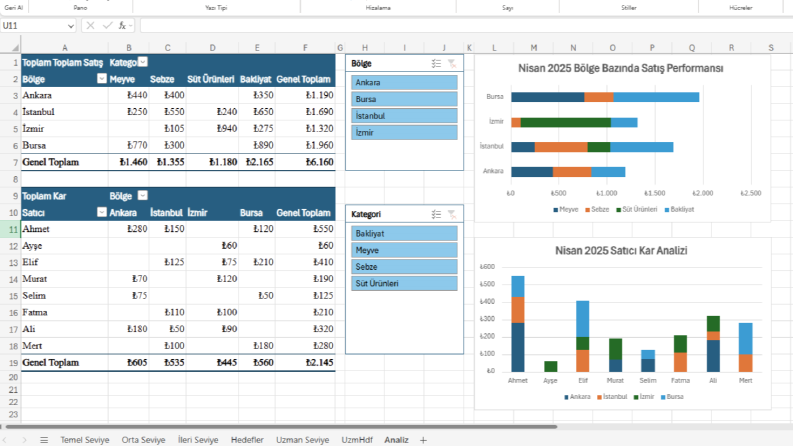Toggle Sebze in Kategori slicer
The width and height of the screenshot is (793, 446).
(x=404, y=267)
